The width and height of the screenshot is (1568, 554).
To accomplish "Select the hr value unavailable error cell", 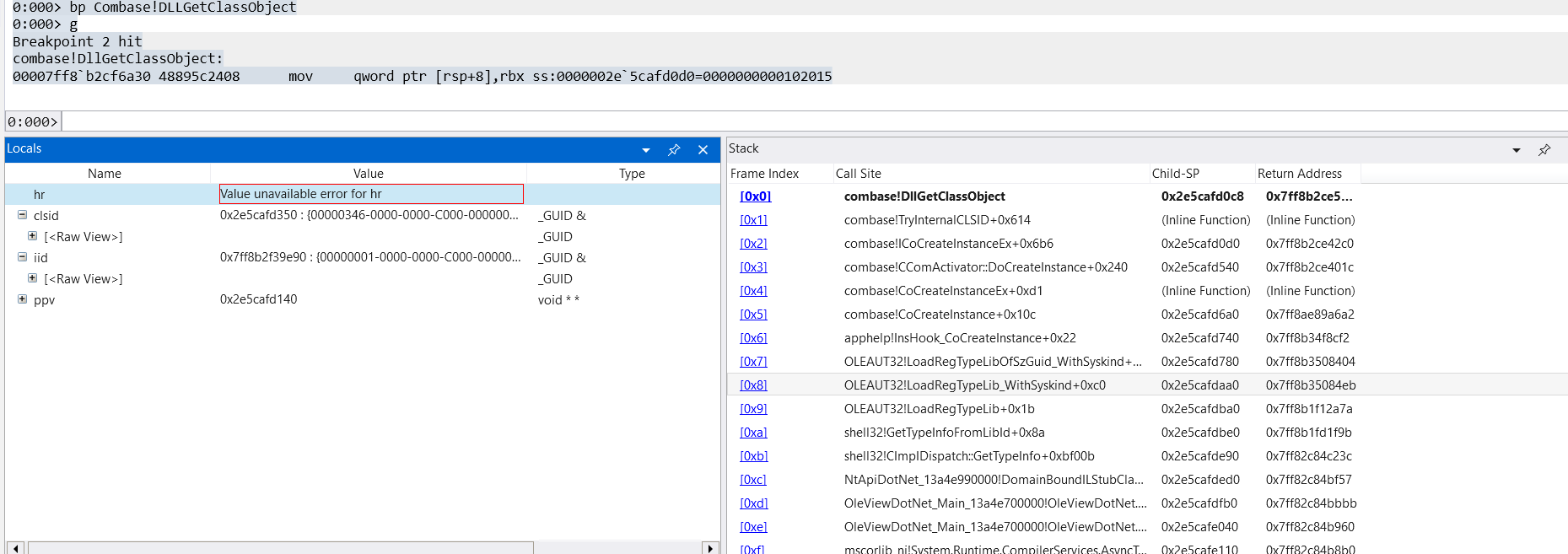I will [x=371, y=194].
